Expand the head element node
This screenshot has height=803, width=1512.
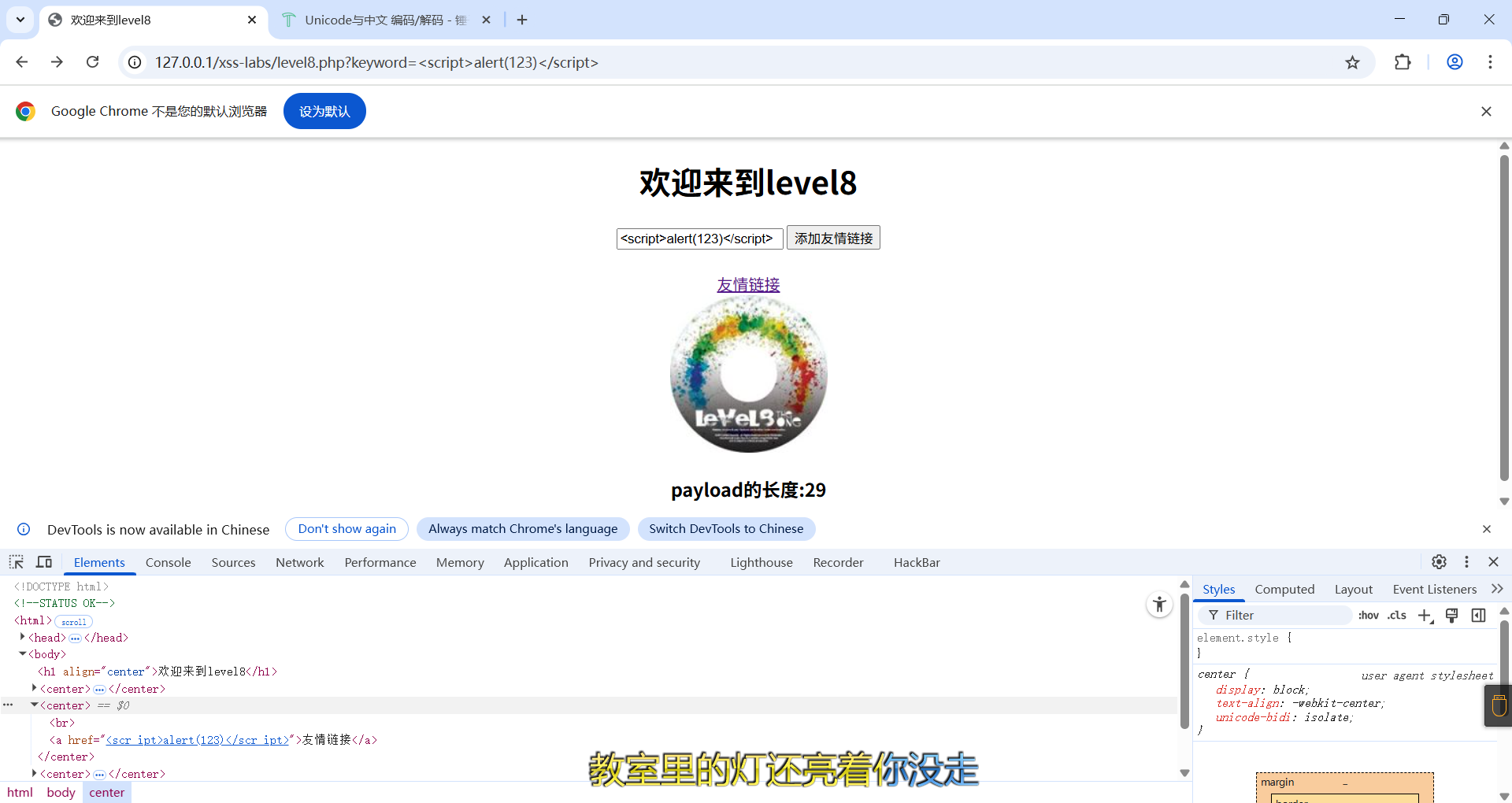coord(23,637)
